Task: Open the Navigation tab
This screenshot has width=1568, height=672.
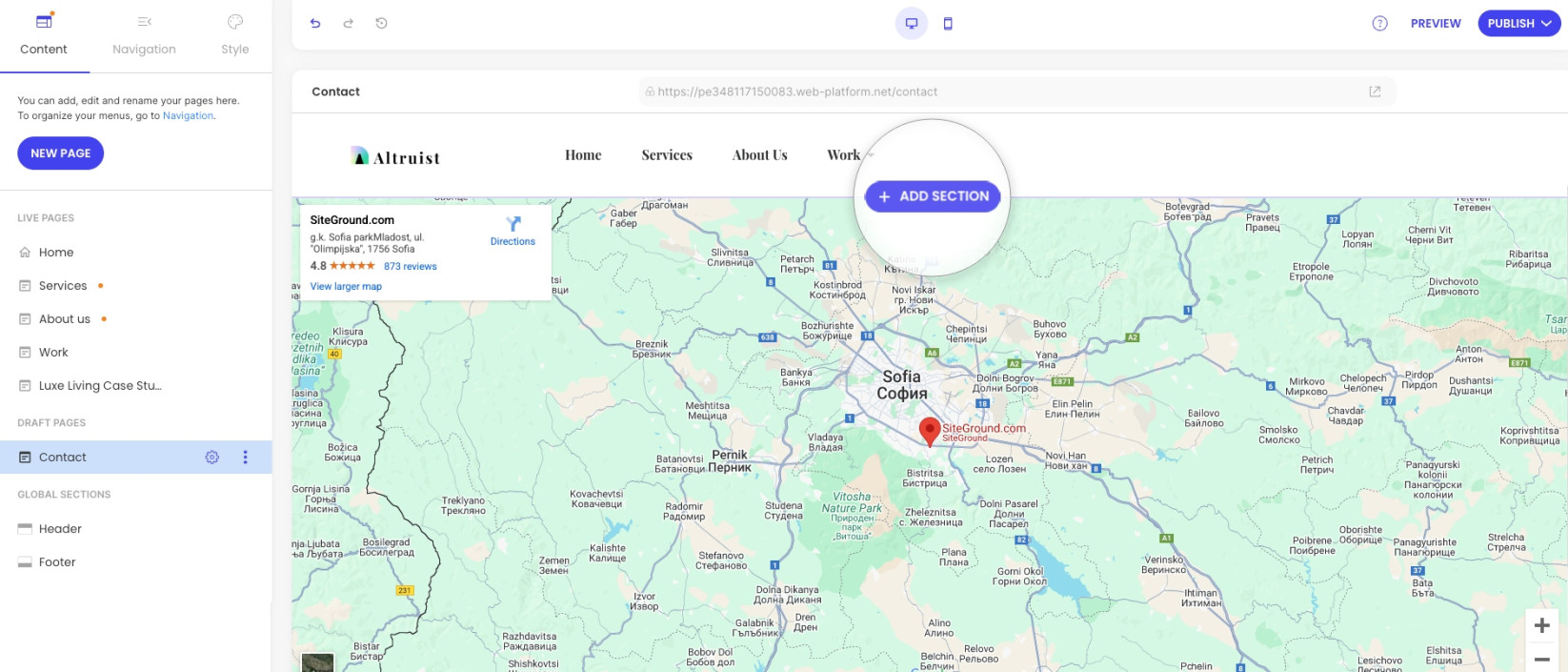Action: coord(144,35)
